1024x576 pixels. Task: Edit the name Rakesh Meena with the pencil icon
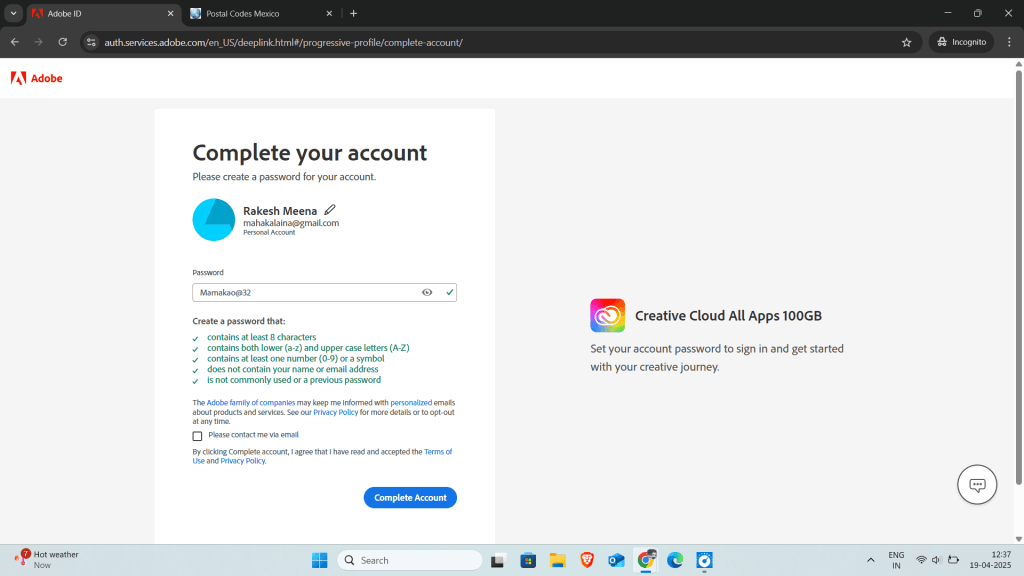coord(330,210)
